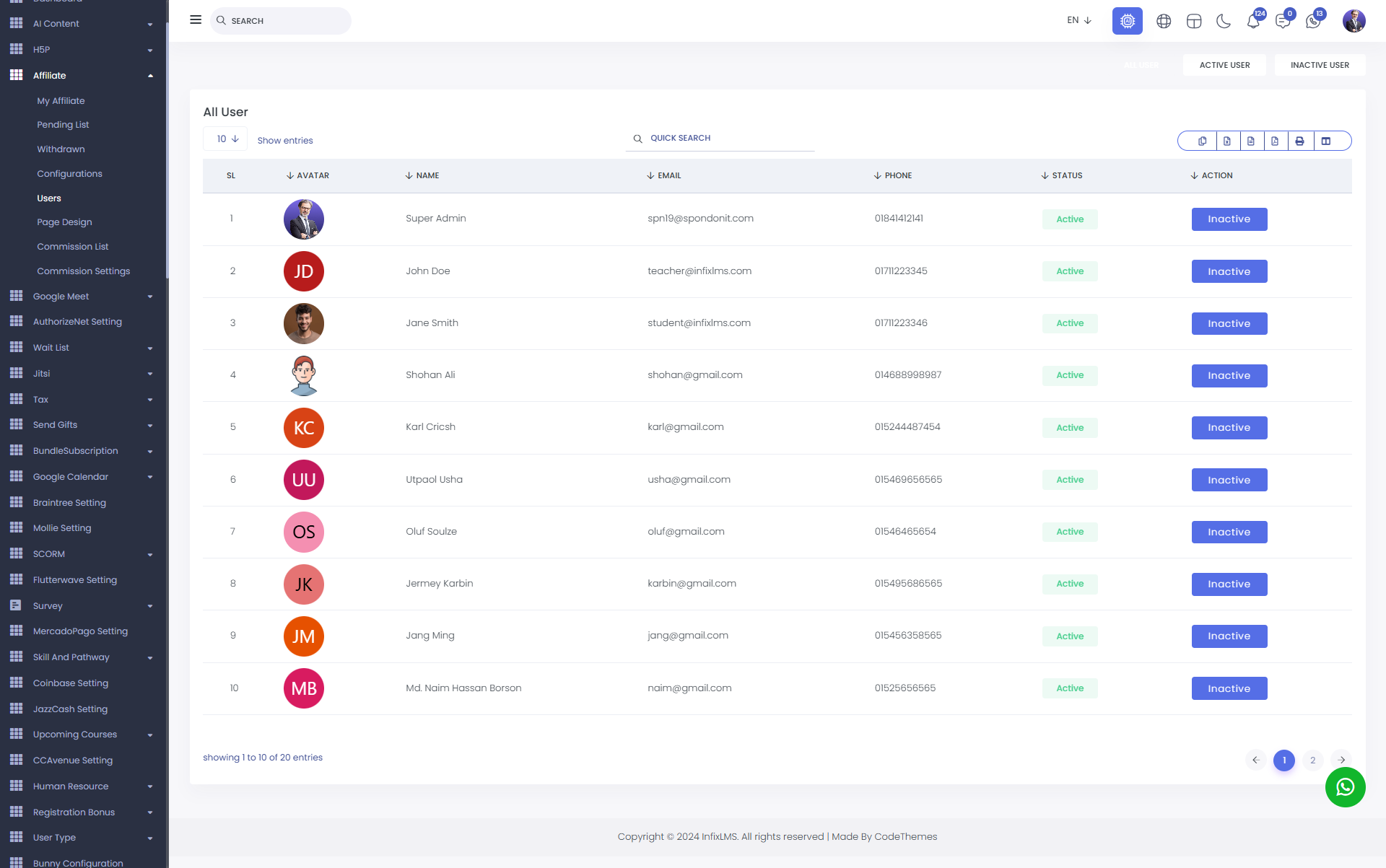This screenshot has width=1386, height=868.
Task: Go to page 2 of user list
Action: tap(1313, 760)
